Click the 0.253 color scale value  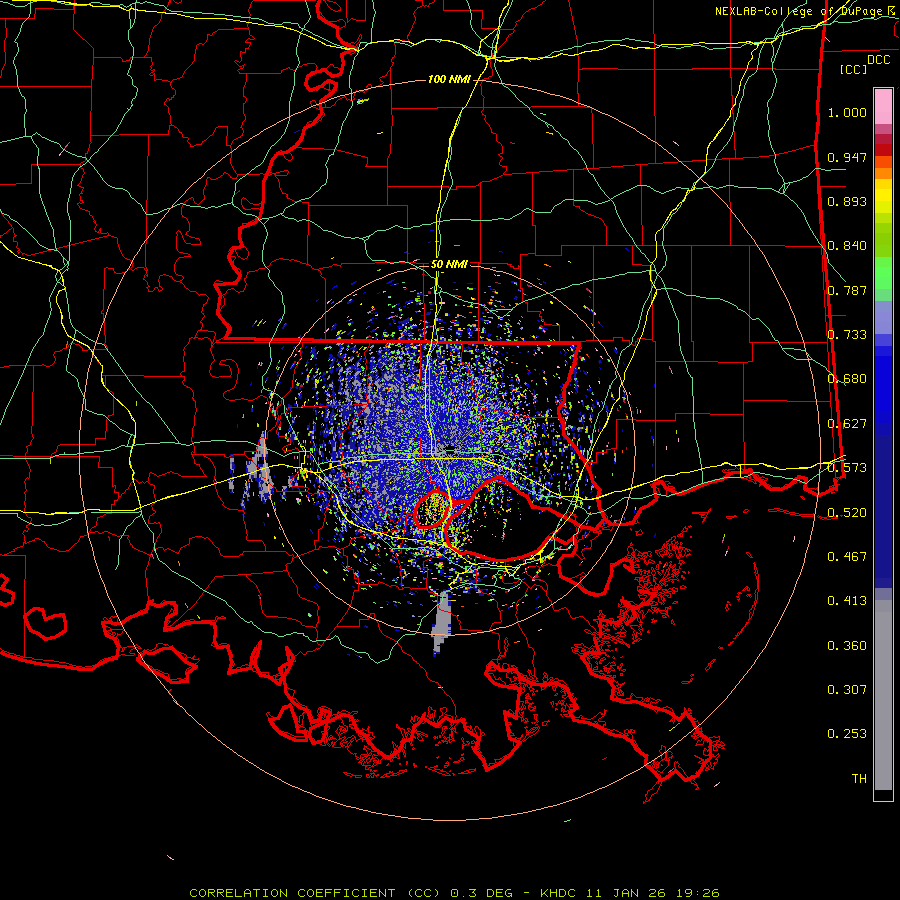[x=847, y=734]
